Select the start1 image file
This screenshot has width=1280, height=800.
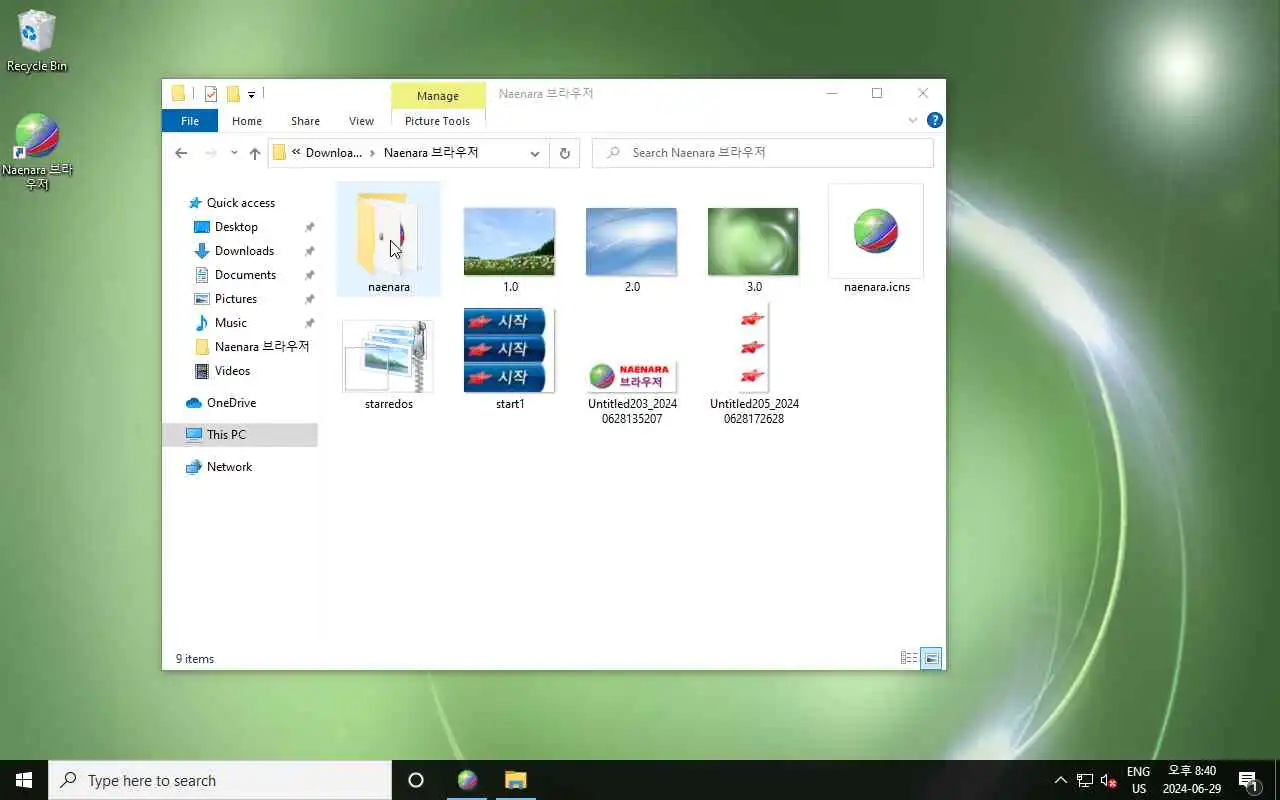coord(509,350)
